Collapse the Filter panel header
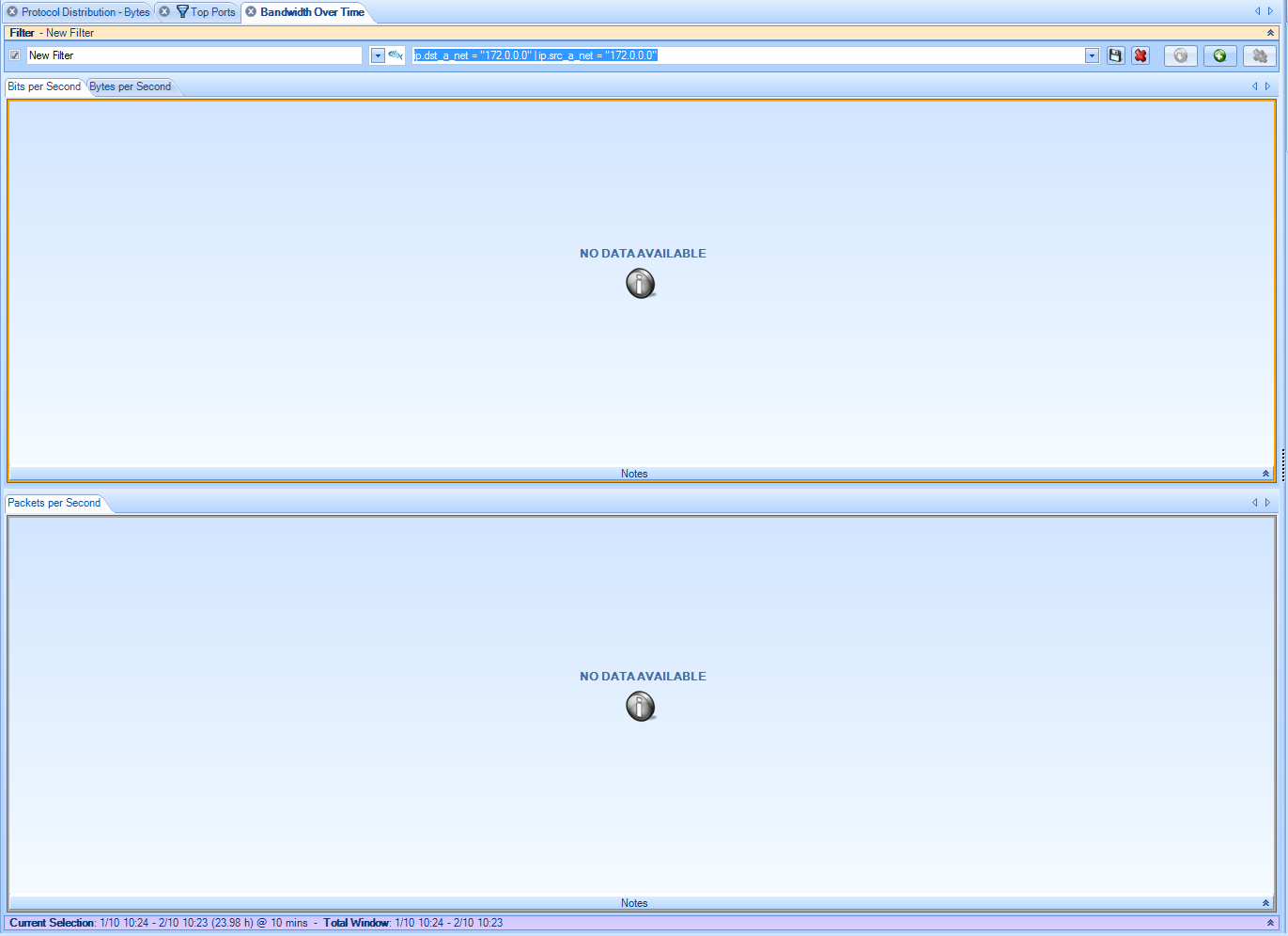The image size is (1288, 936). pos(1270,33)
